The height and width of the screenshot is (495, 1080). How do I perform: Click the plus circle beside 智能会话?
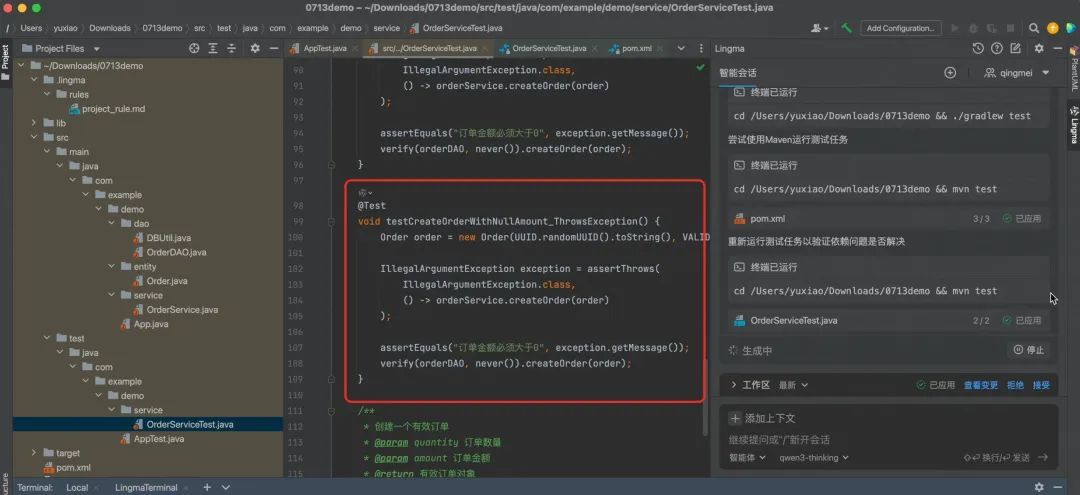[x=950, y=73]
